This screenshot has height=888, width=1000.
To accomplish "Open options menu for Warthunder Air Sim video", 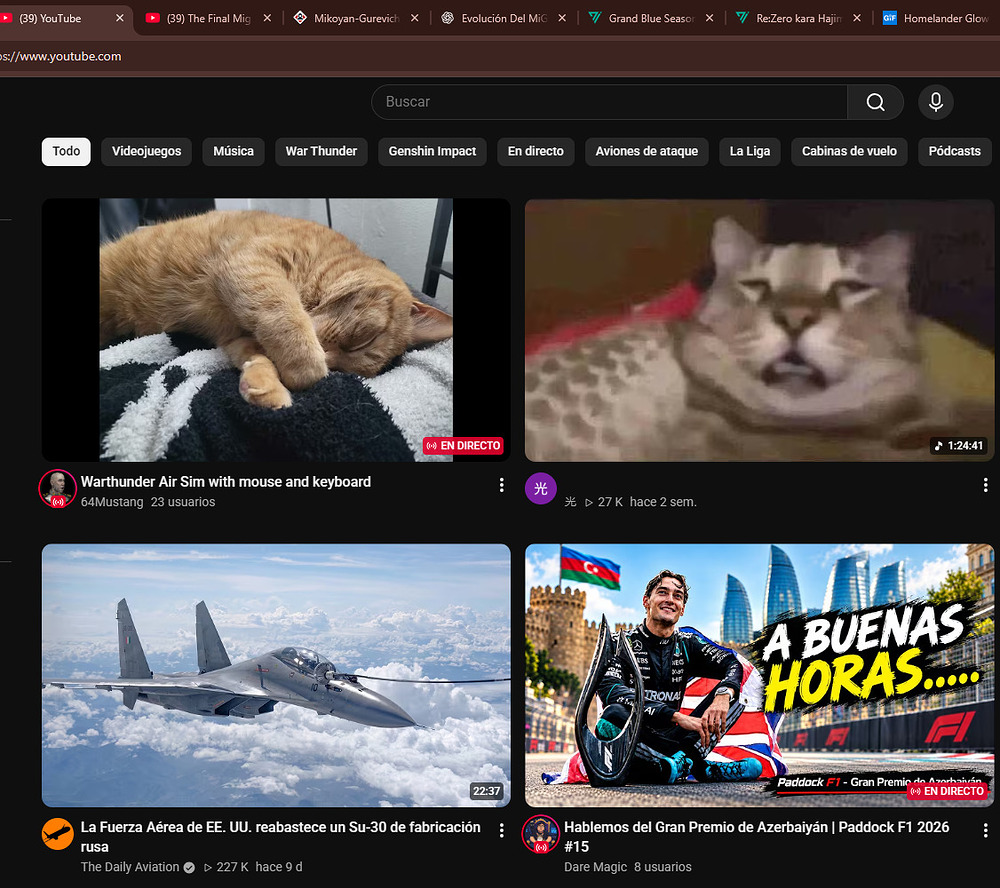I will point(502,485).
